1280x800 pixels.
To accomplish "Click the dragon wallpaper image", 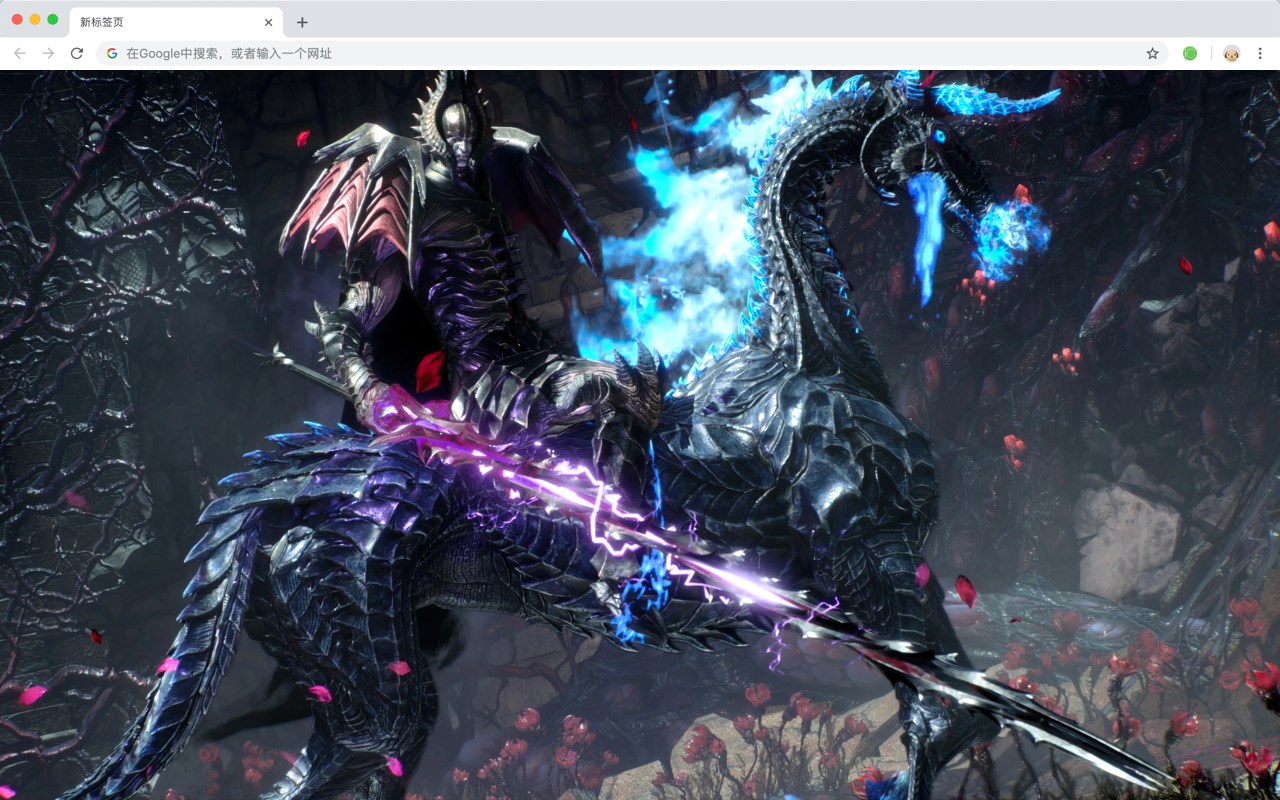I will [x=640, y=435].
